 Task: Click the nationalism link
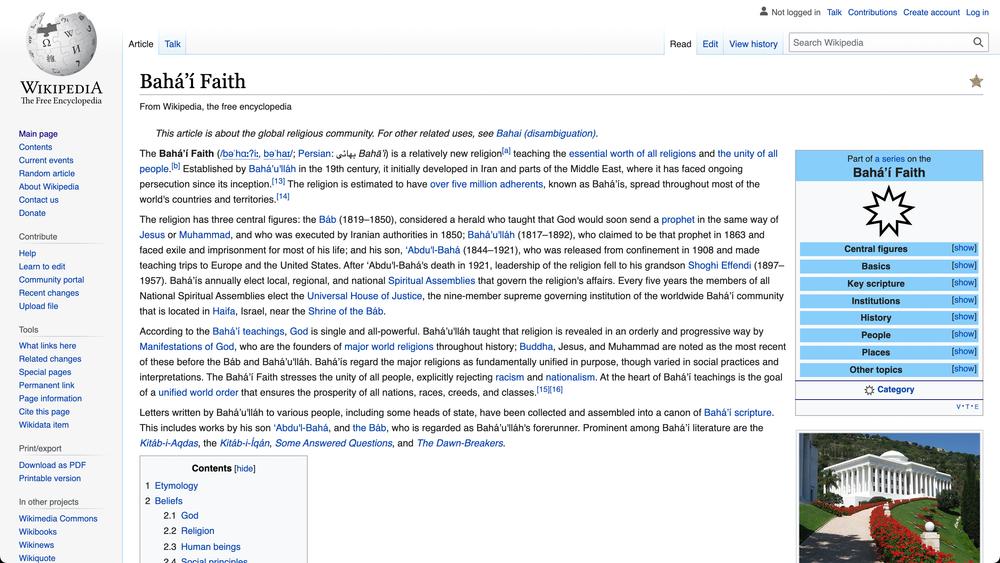coord(570,377)
